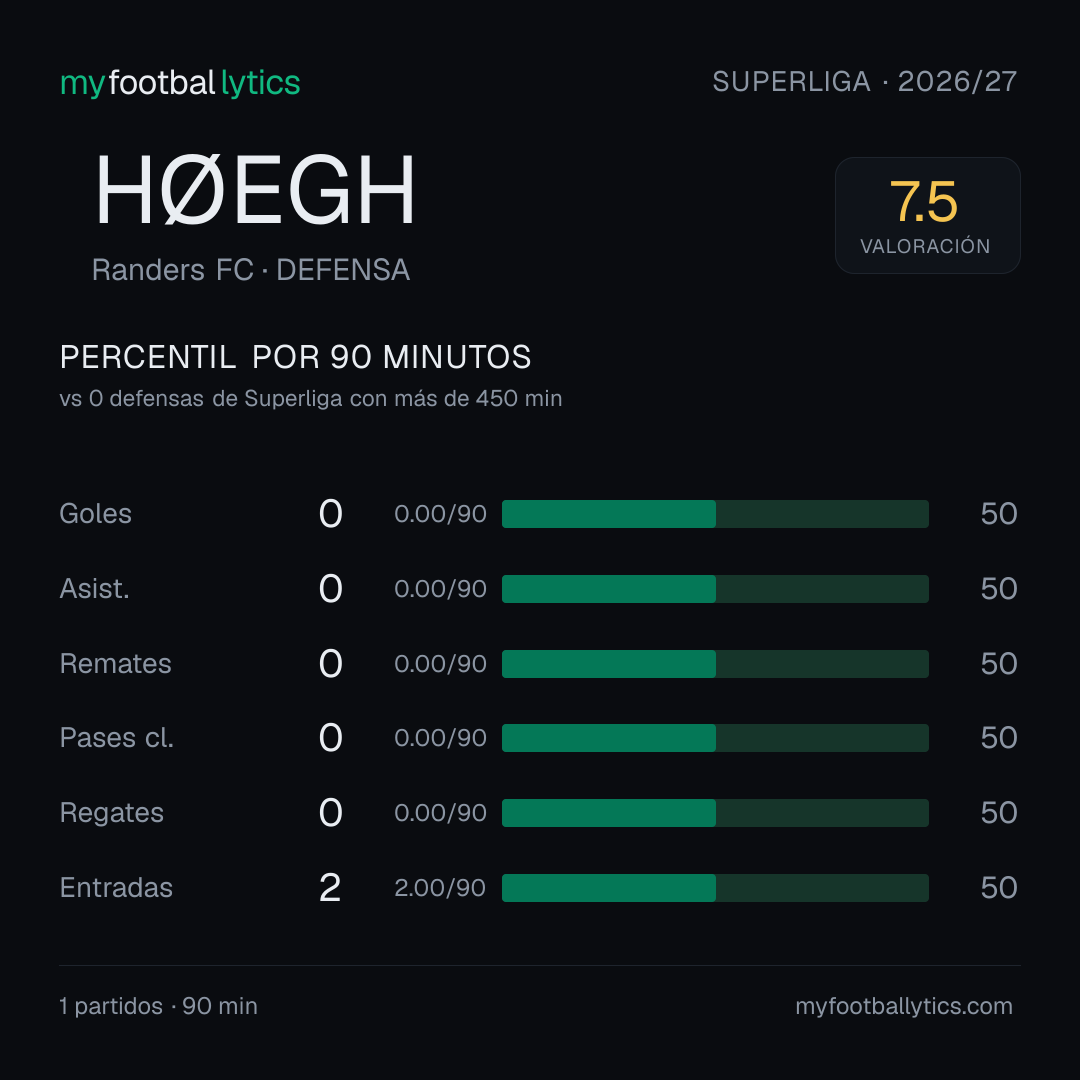Screen dimensions: 1080x1080
Task: Click the Randers FC · DEFENSA subtitle
Action: click(251, 270)
